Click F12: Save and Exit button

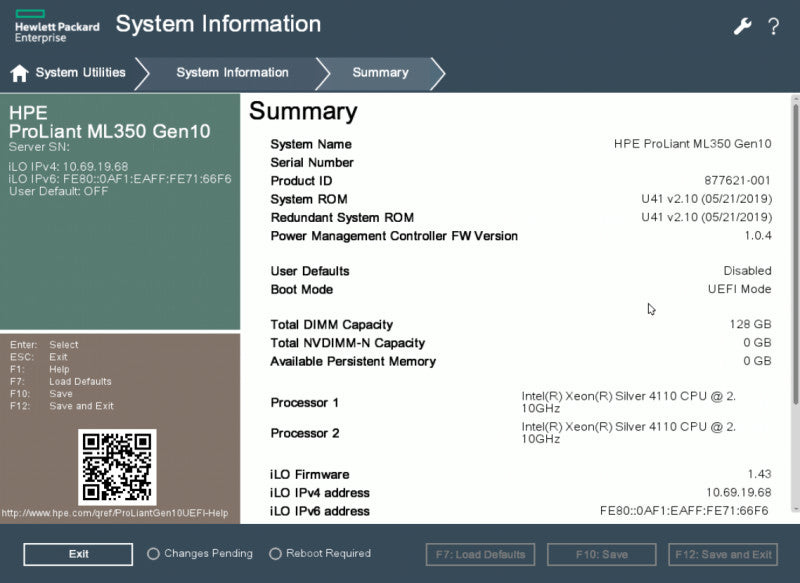tap(723, 554)
